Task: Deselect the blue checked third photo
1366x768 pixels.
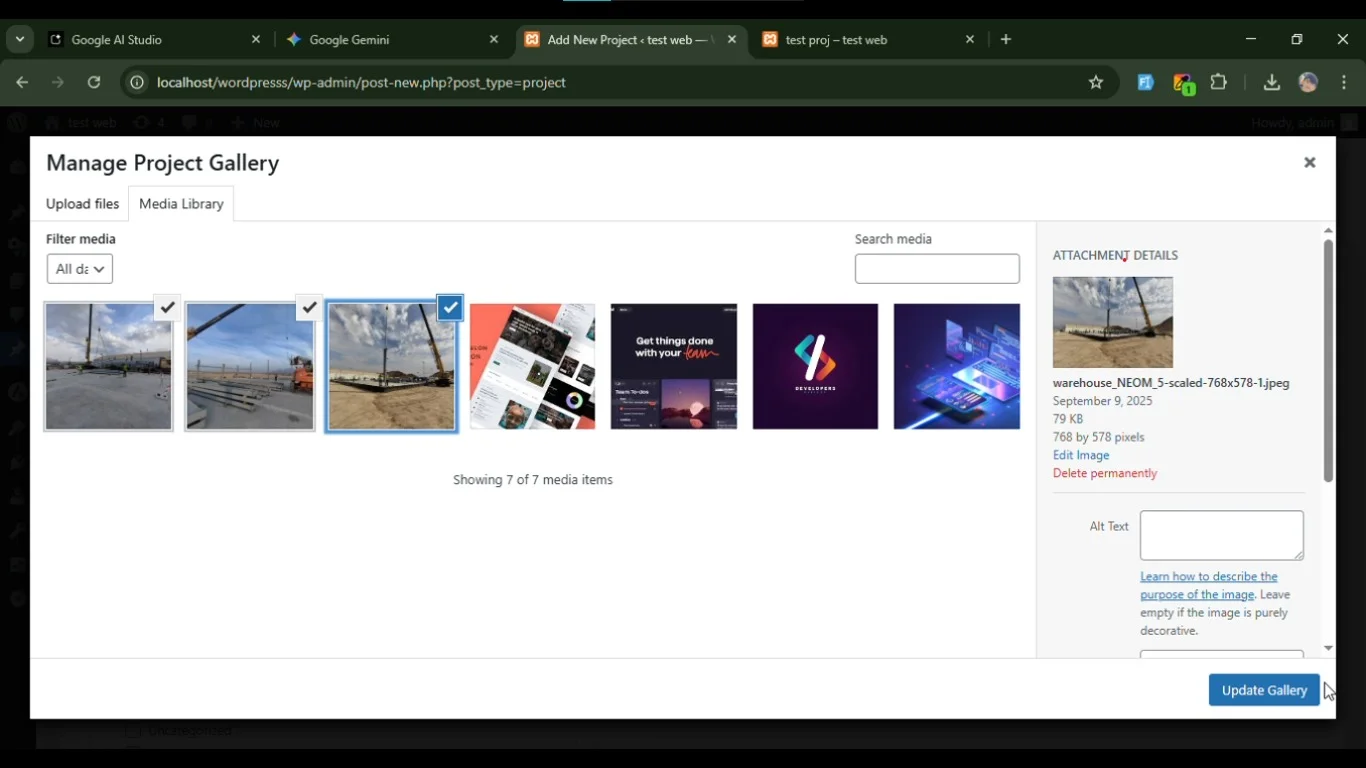Action: point(451,307)
